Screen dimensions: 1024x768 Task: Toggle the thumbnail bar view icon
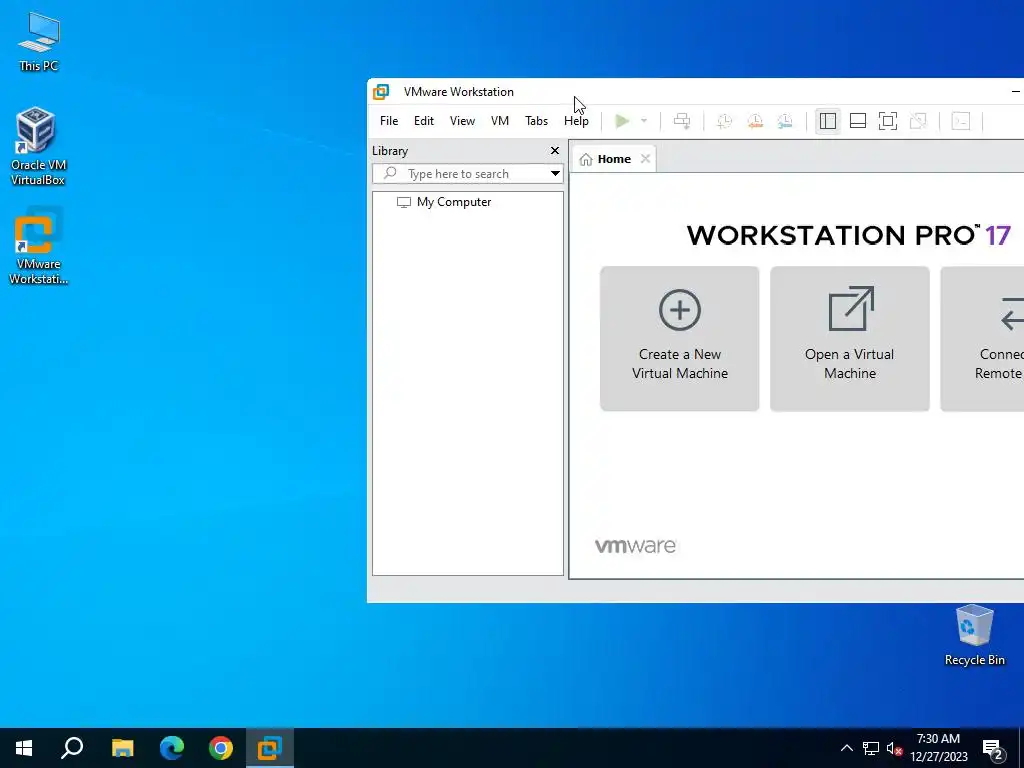tap(857, 121)
